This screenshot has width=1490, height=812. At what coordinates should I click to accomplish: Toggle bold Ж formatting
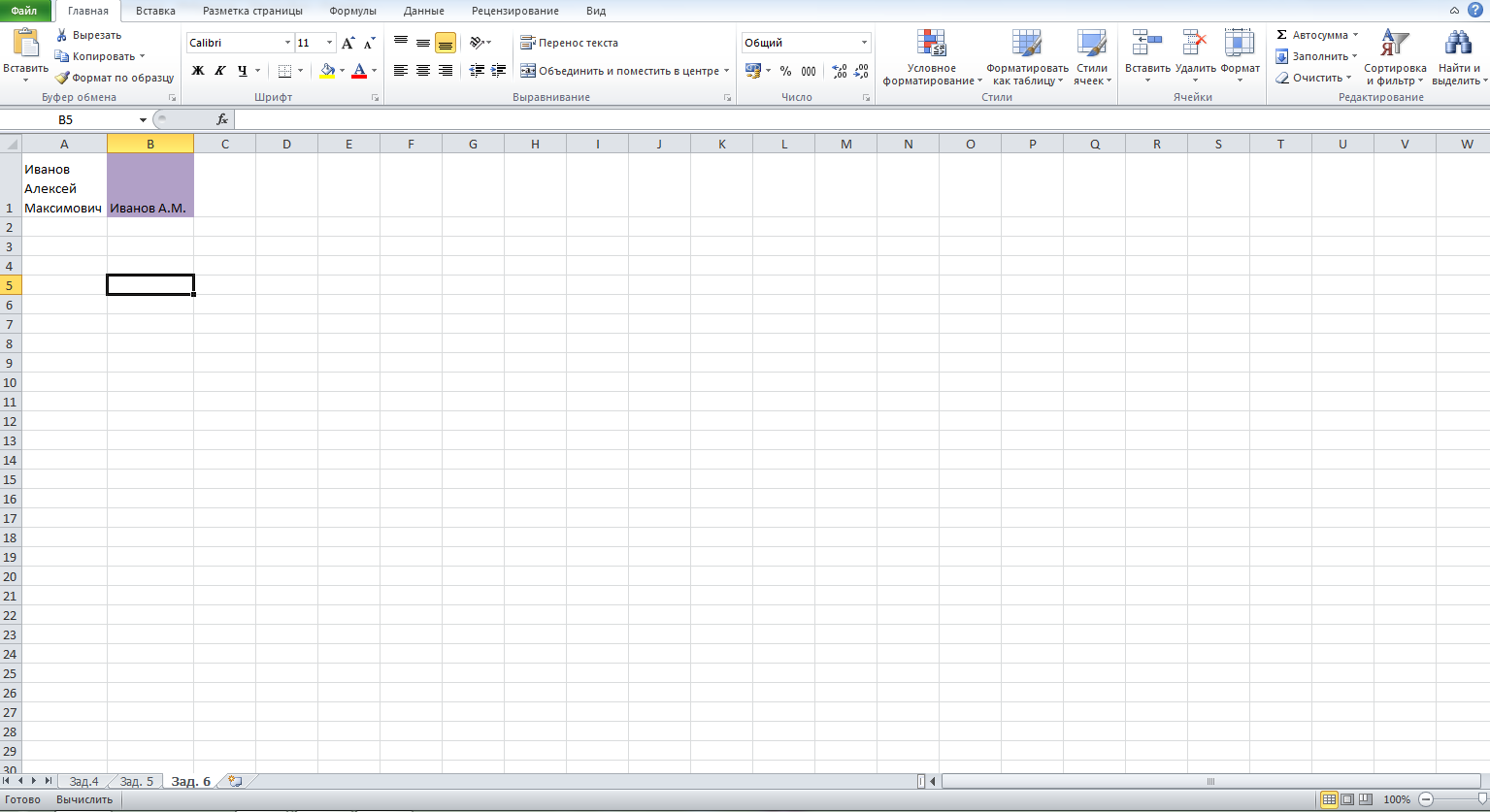tap(198, 71)
